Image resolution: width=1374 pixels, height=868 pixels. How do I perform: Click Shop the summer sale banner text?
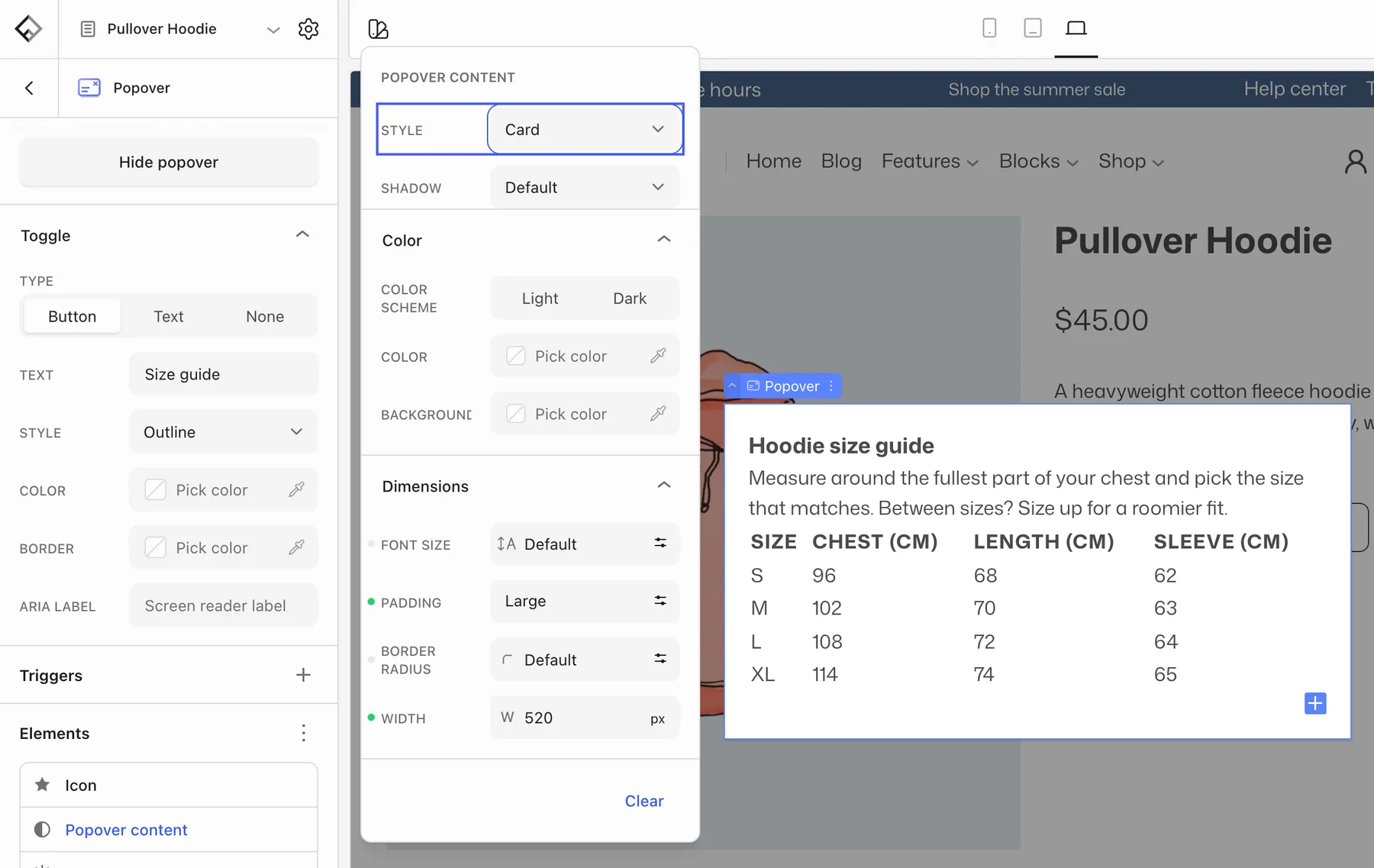pyautogui.click(x=1037, y=89)
